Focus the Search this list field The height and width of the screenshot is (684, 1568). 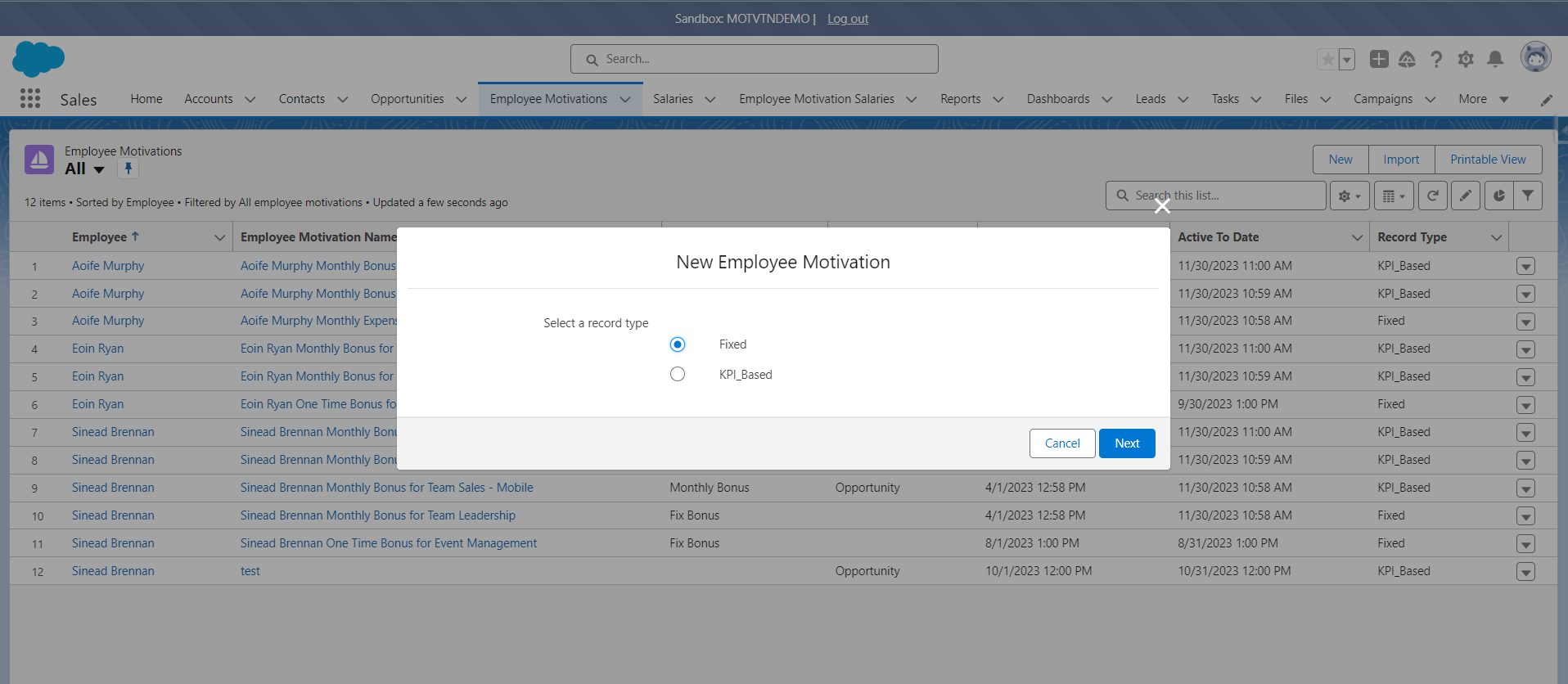[1216, 196]
